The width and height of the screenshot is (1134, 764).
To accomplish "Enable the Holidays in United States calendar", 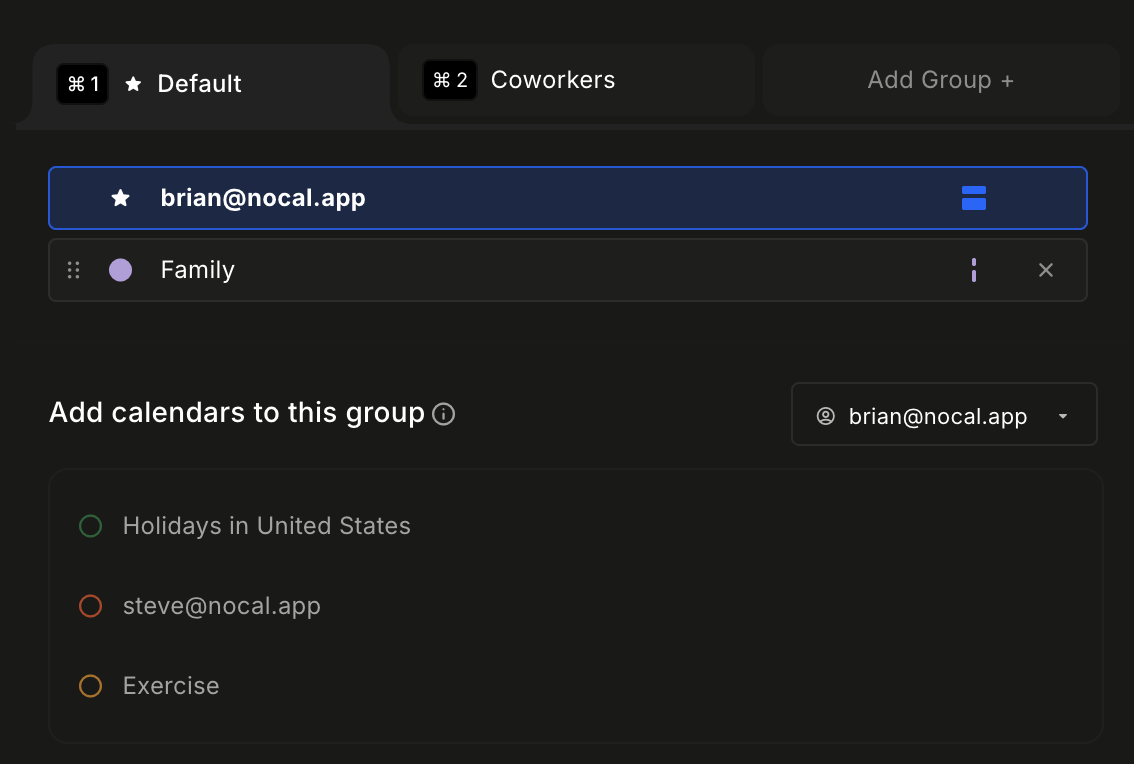I will (90, 525).
